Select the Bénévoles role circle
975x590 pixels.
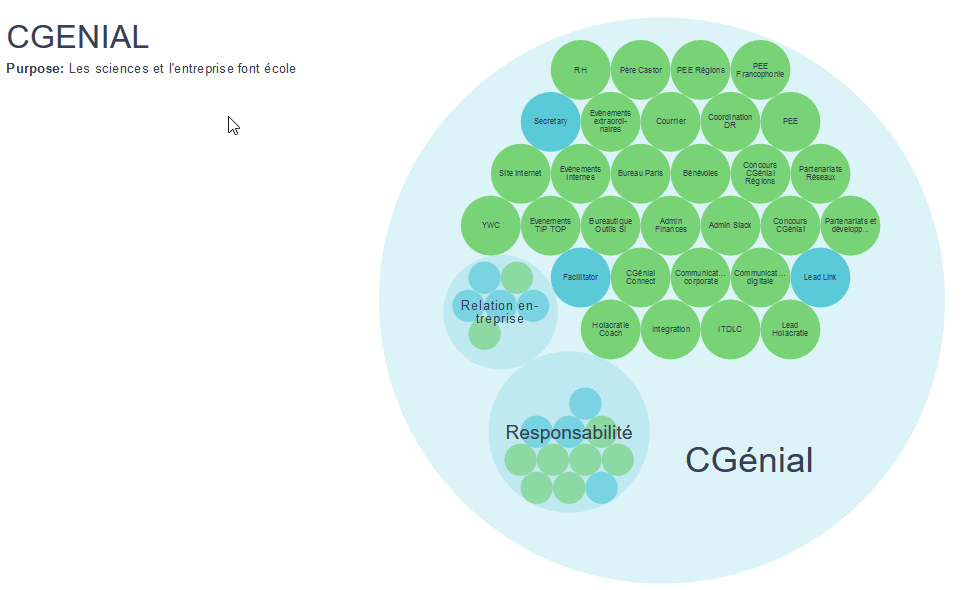[700, 173]
